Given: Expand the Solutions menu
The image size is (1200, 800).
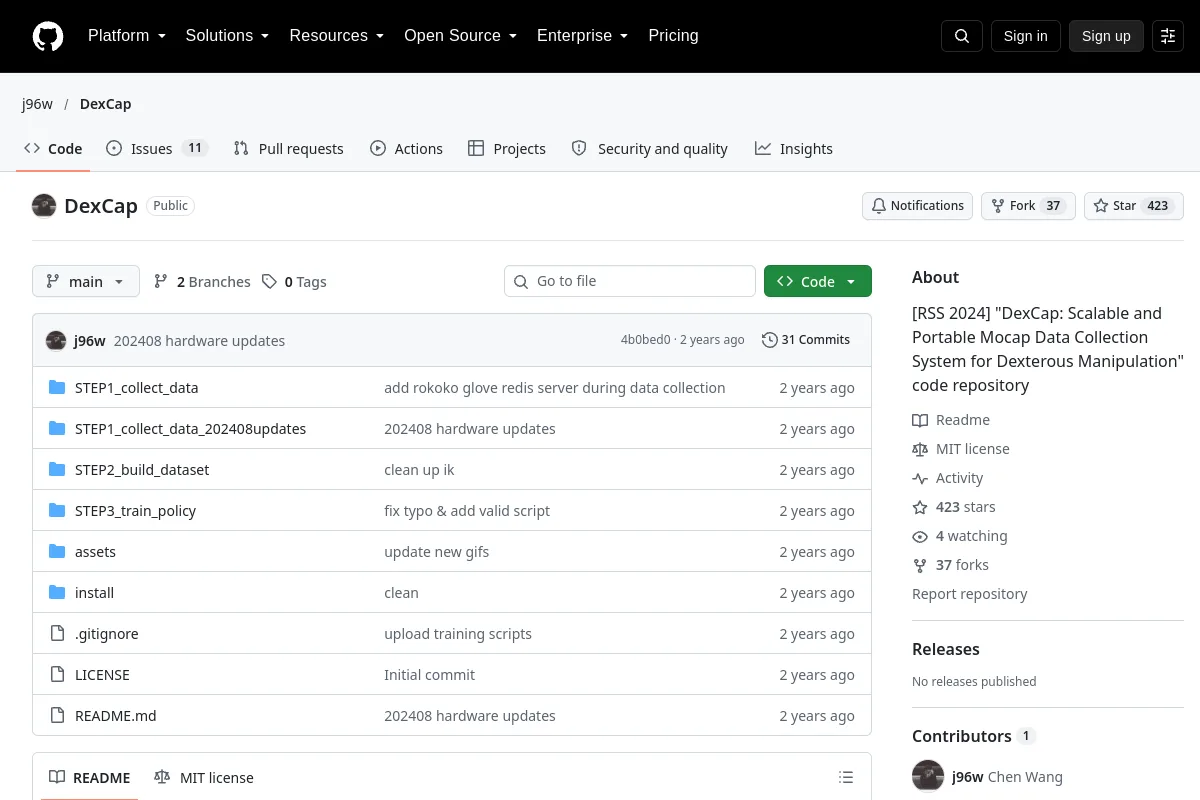Looking at the screenshot, I should click(x=227, y=36).
